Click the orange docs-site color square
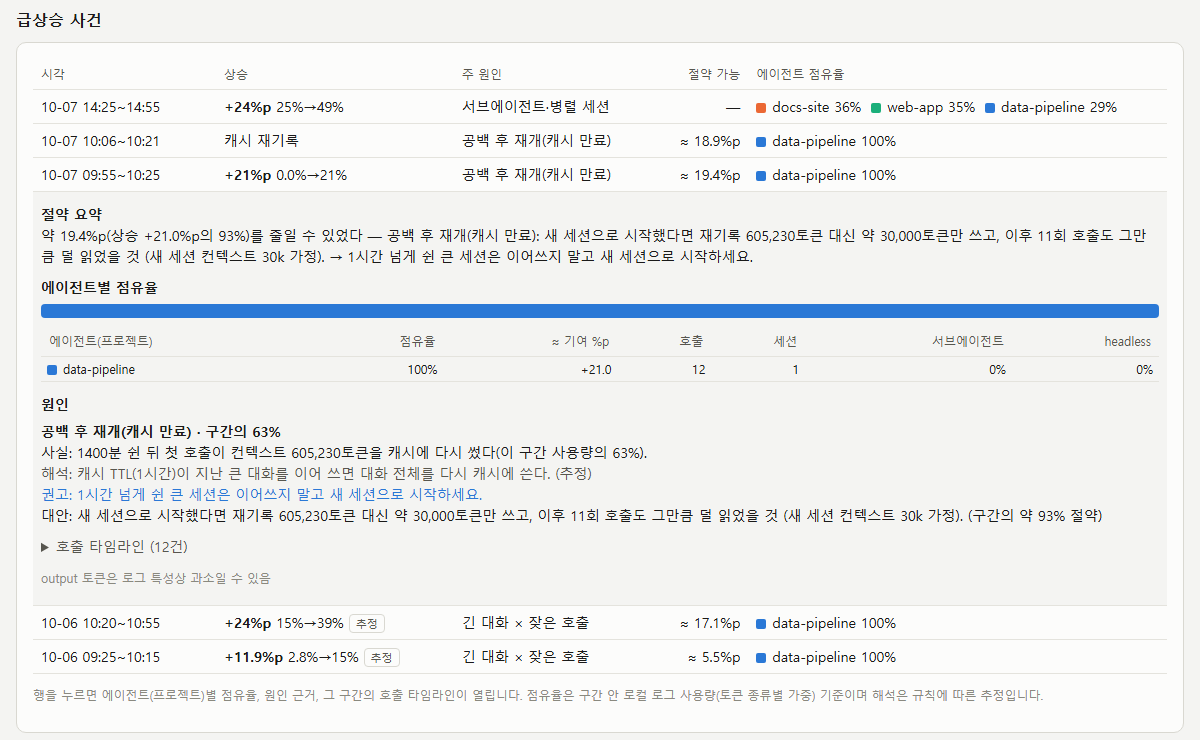The width and height of the screenshot is (1200, 740). click(x=761, y=107)
